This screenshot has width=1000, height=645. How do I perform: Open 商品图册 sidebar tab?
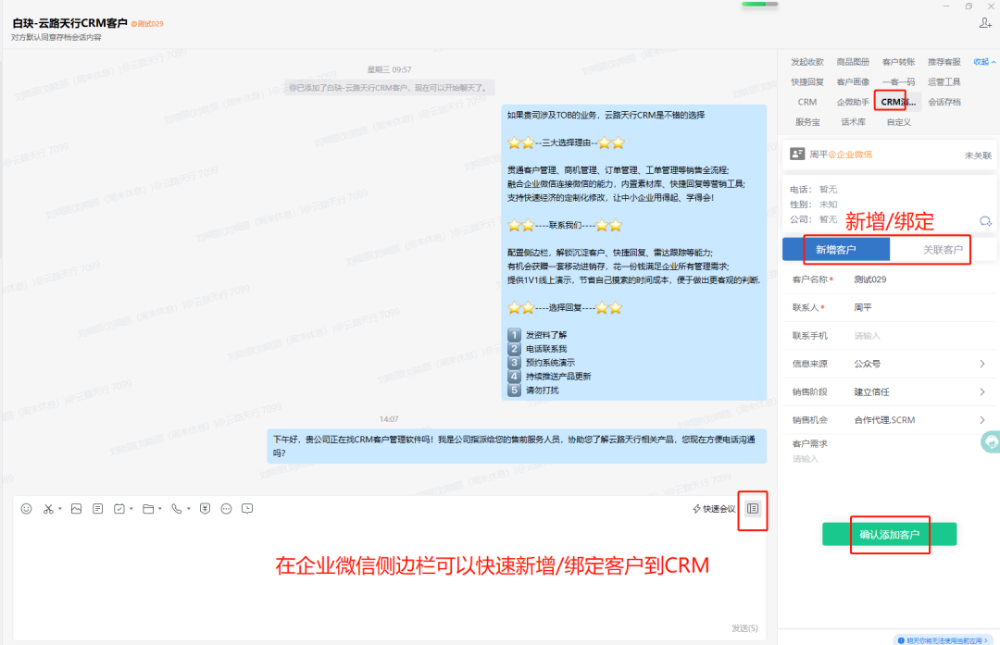[853, 62]
